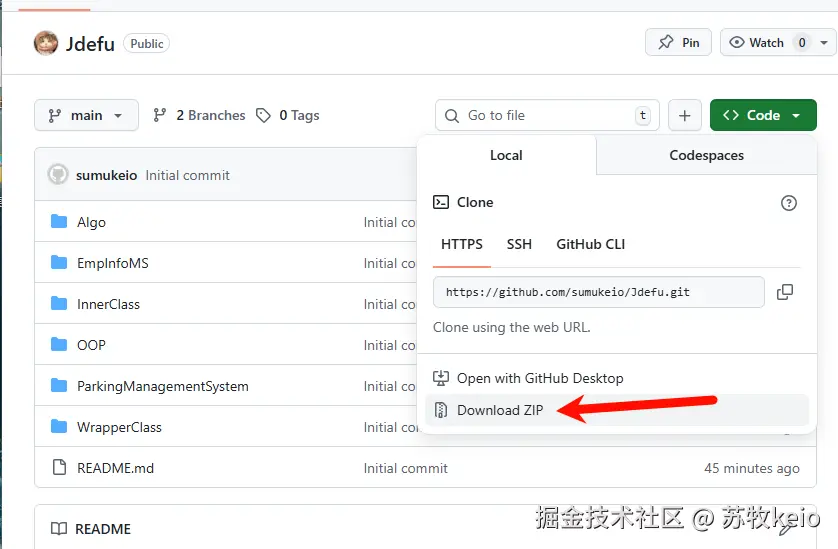Select the HTTPS clone tab
Image resolution: width=838 pixels, height=549 pixels.
(462, 244)
